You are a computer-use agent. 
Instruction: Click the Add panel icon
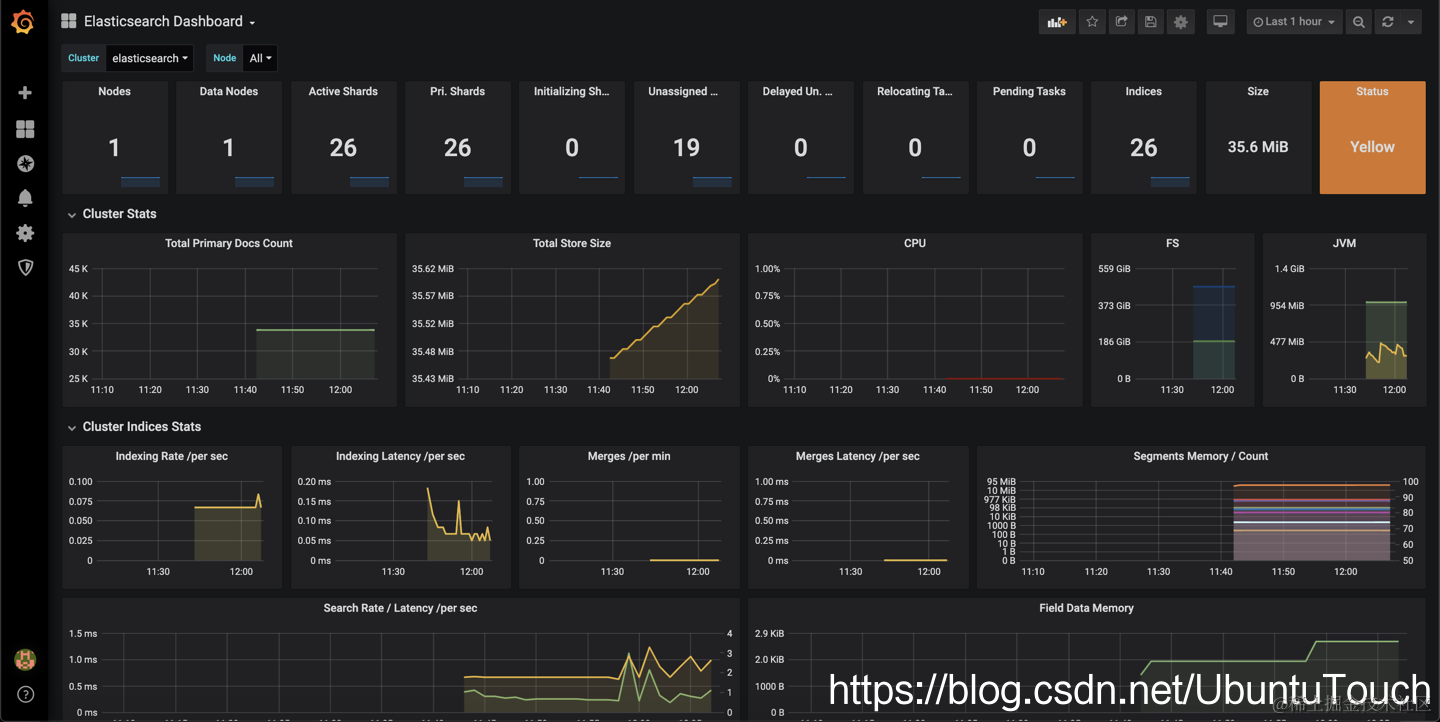[1057, 21]
